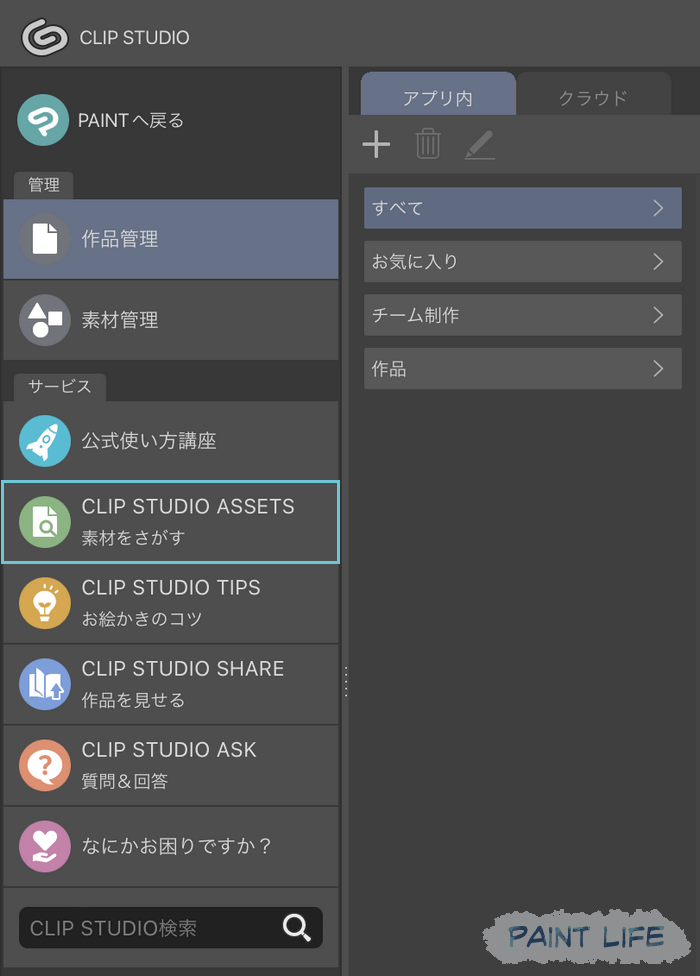Click the PAINTへ戻る icon
Image resolution: width=700 pixels, height=976 pixels.
[x=43, y=120]
